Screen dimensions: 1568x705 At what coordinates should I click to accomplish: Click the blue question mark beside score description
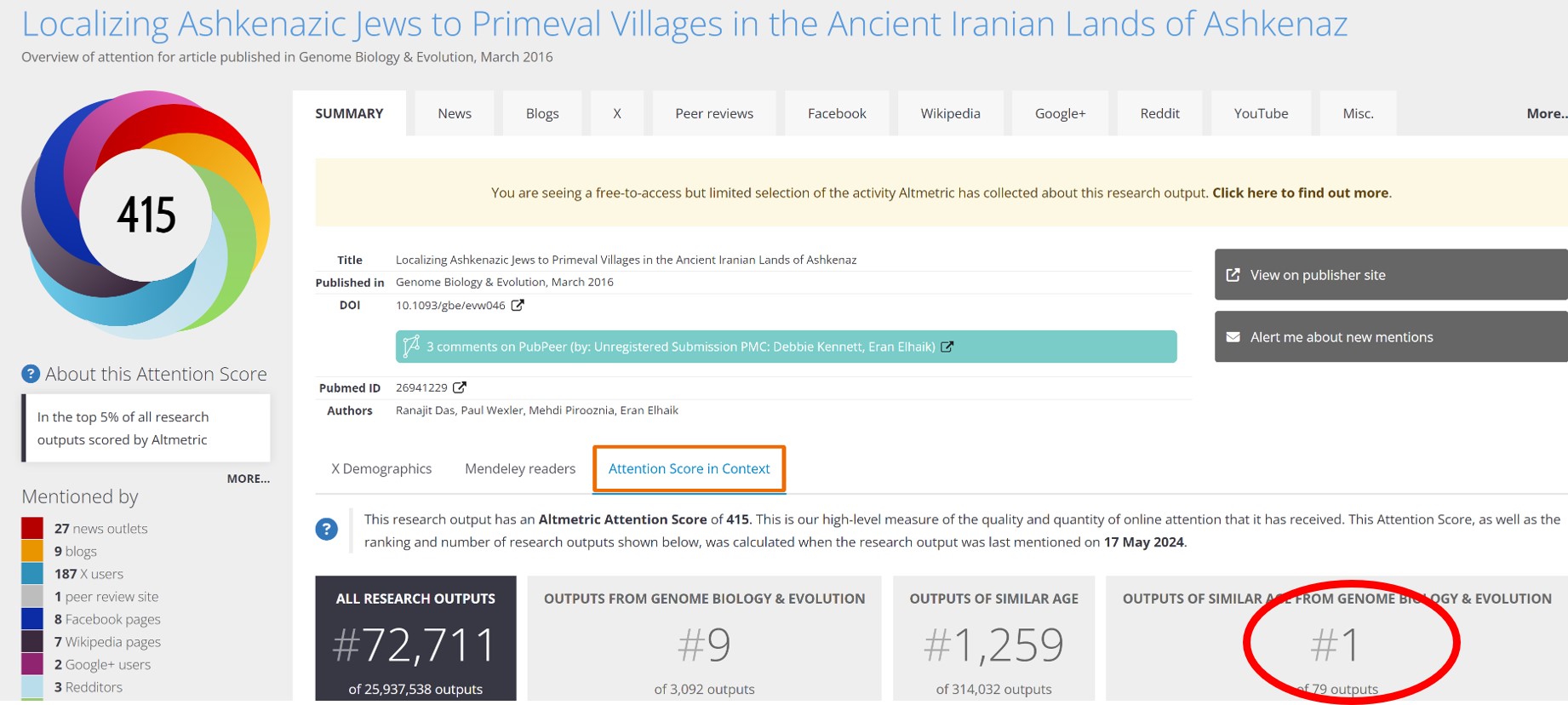click(x=327, y=530)
